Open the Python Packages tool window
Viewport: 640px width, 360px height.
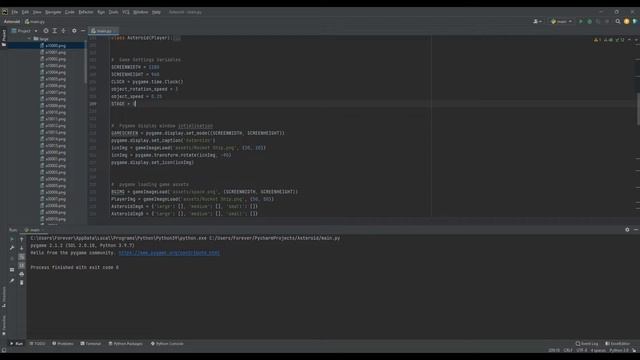click(126, 344)
